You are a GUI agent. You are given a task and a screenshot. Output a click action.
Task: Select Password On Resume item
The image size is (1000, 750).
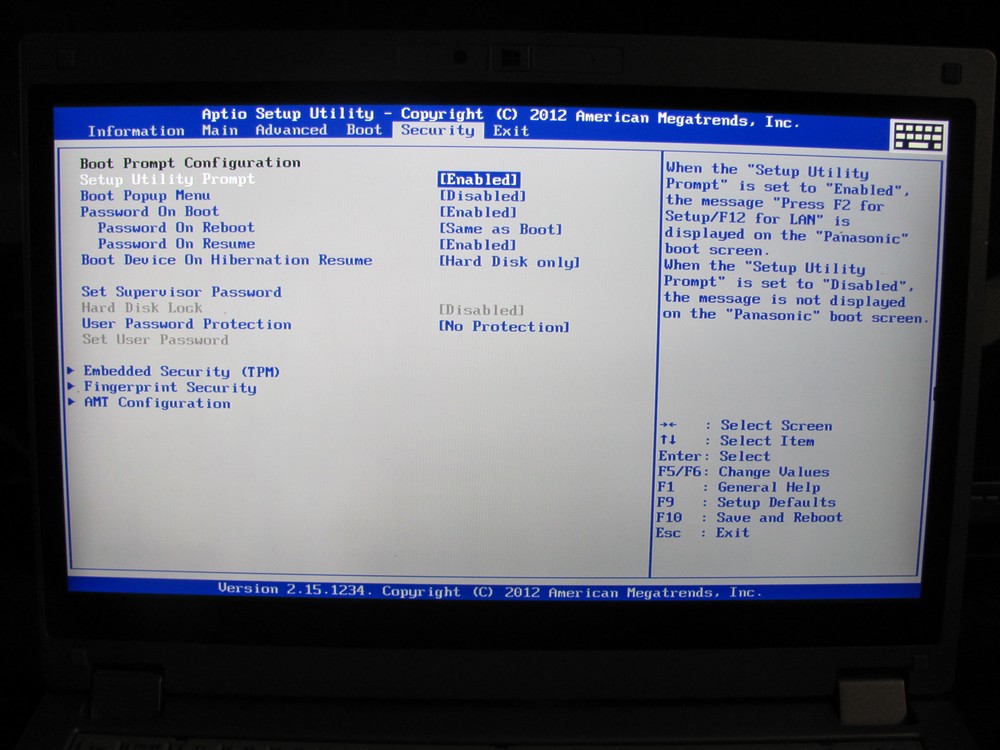click(176, 244)
